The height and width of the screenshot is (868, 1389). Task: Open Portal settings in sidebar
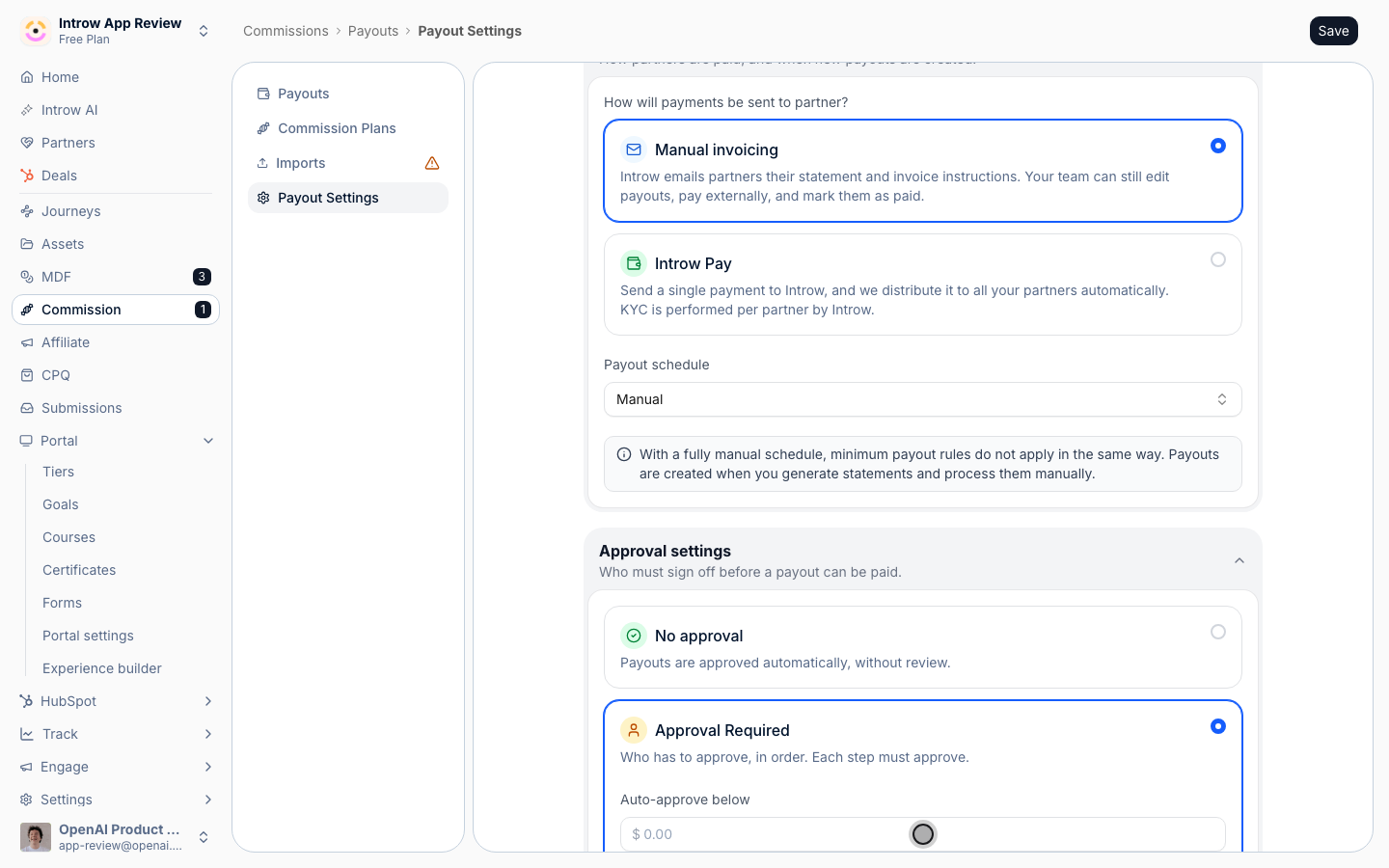point(89,636)
